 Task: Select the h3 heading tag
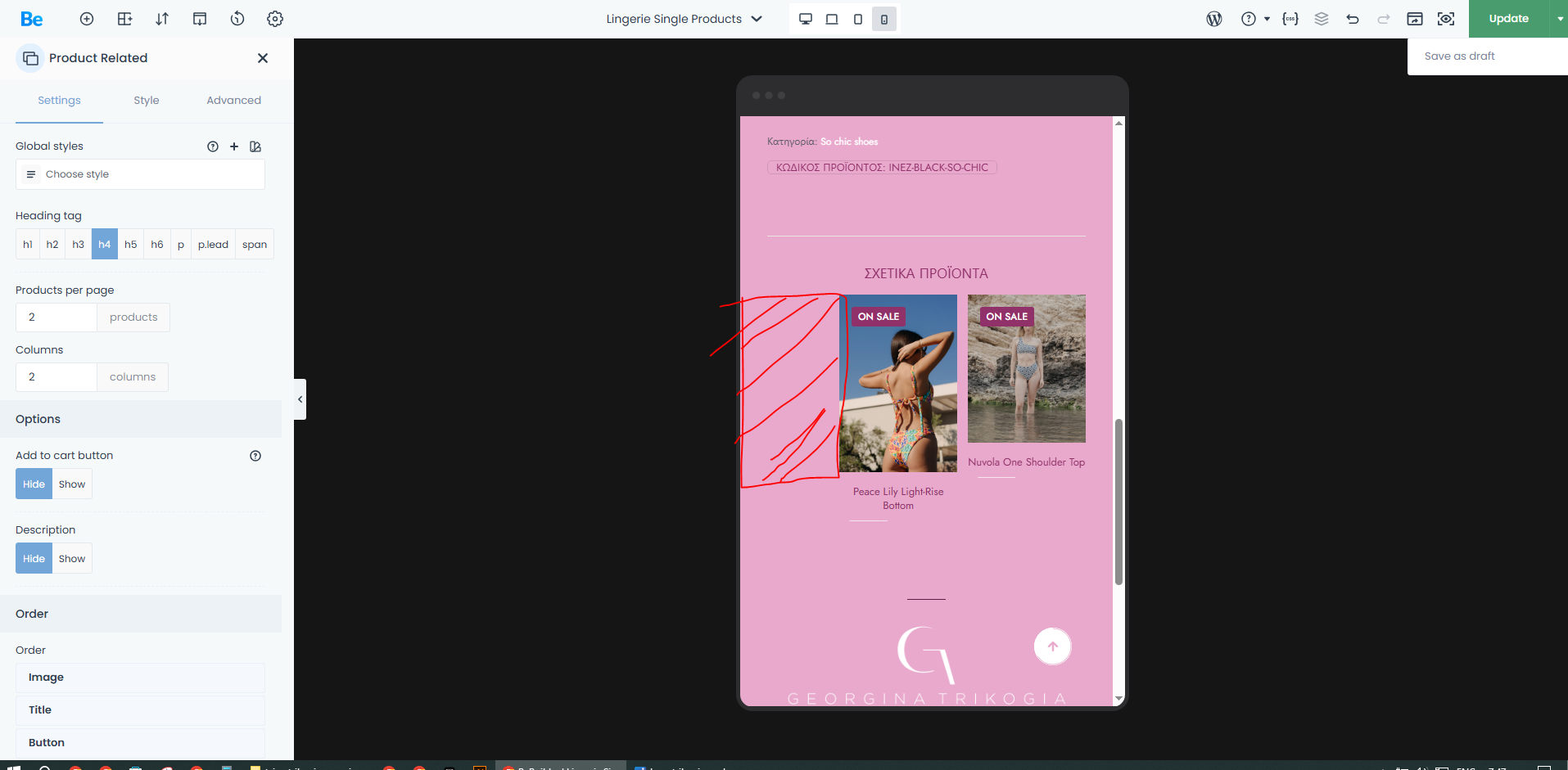point(79,245)
